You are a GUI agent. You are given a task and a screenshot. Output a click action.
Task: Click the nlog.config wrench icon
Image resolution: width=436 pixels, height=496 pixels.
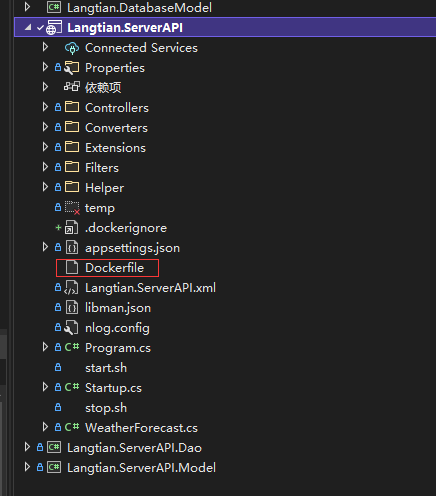pyautogui.click(x=71, y=328)
